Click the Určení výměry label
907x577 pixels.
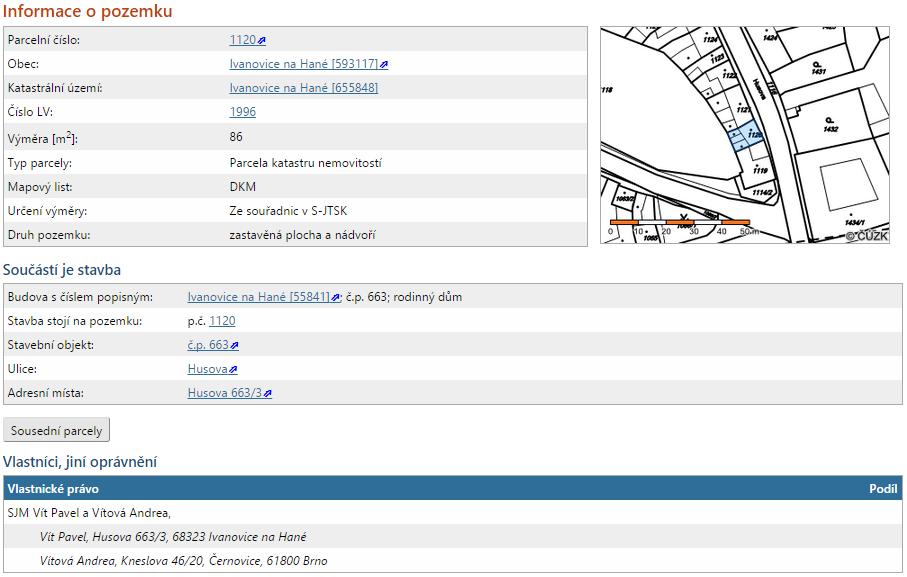point(47,211)
